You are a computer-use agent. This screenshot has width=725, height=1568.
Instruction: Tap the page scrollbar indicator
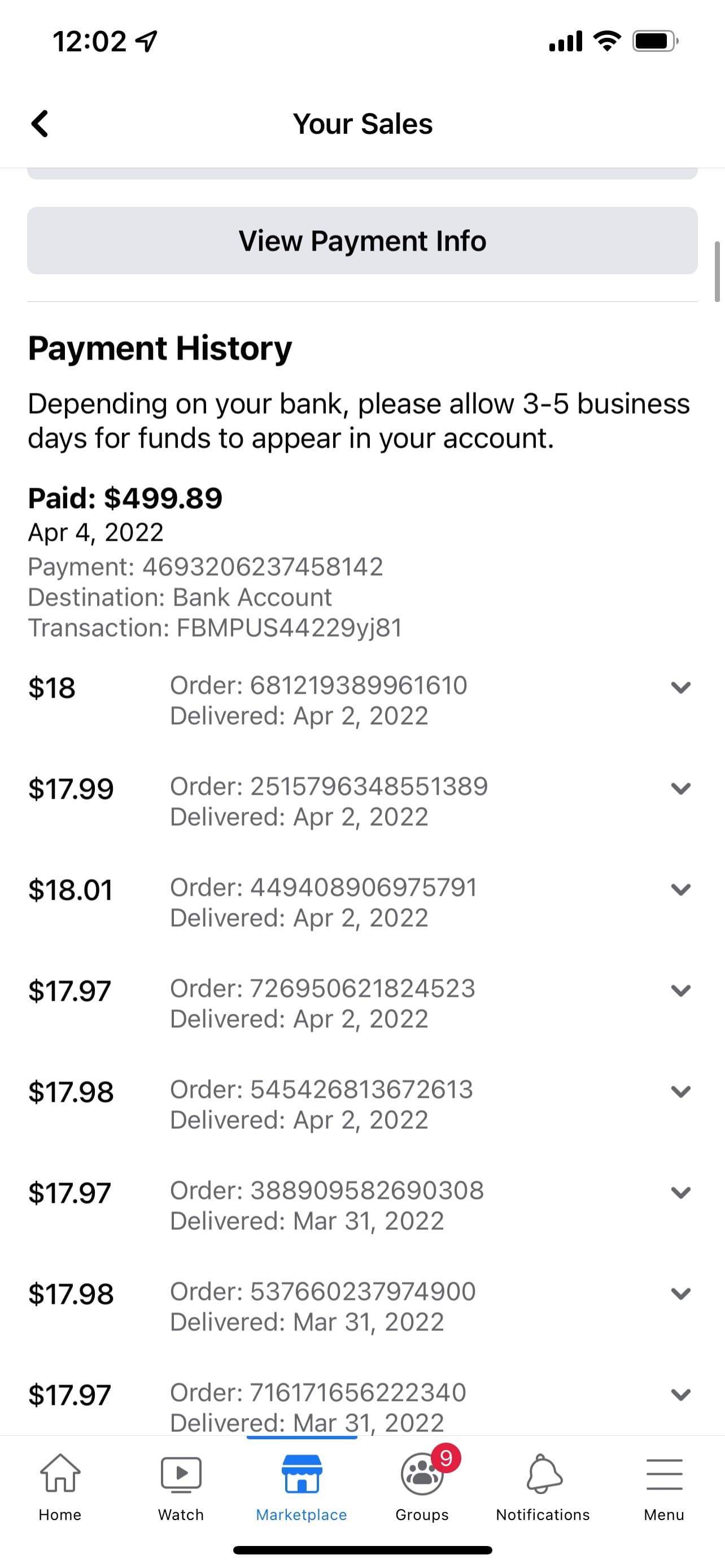click(x=717, y=271)
